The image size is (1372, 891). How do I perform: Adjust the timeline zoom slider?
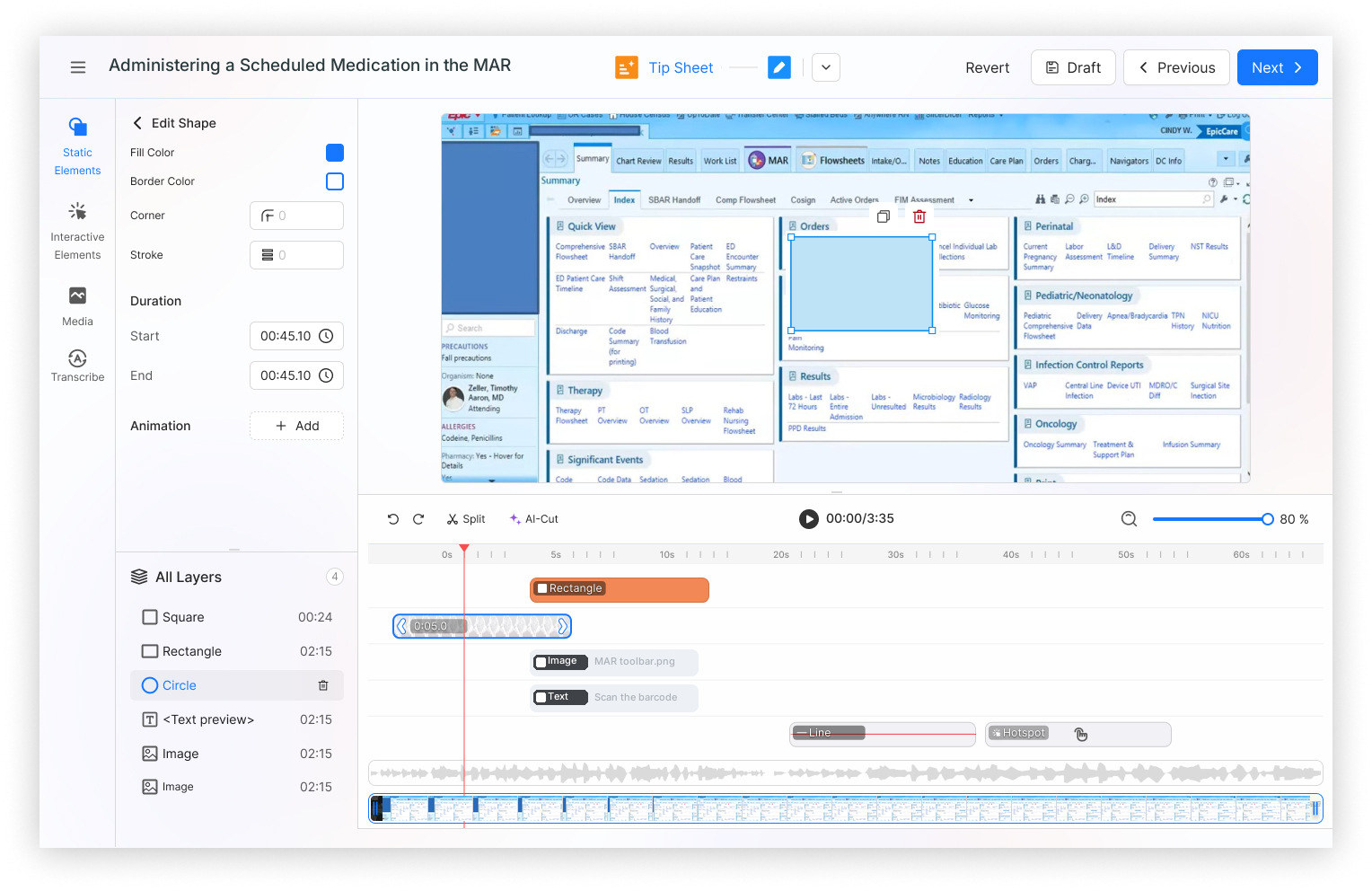coord(1267,519)
